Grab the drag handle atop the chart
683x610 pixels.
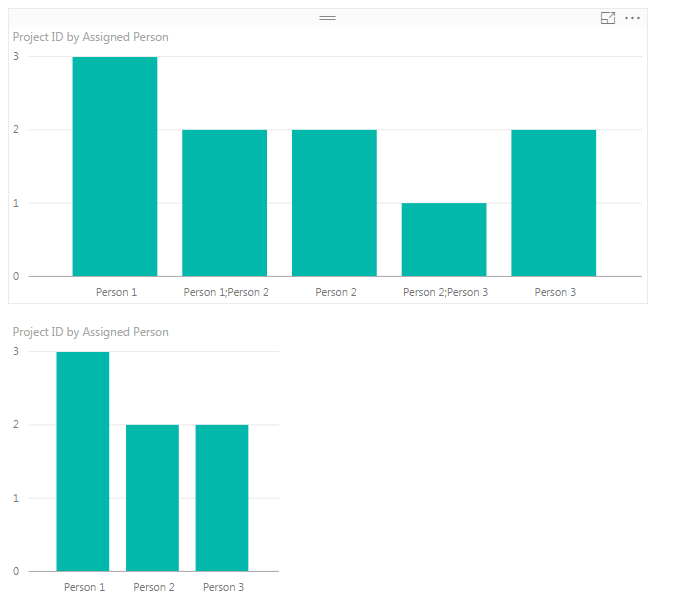(x=327, y=18)
